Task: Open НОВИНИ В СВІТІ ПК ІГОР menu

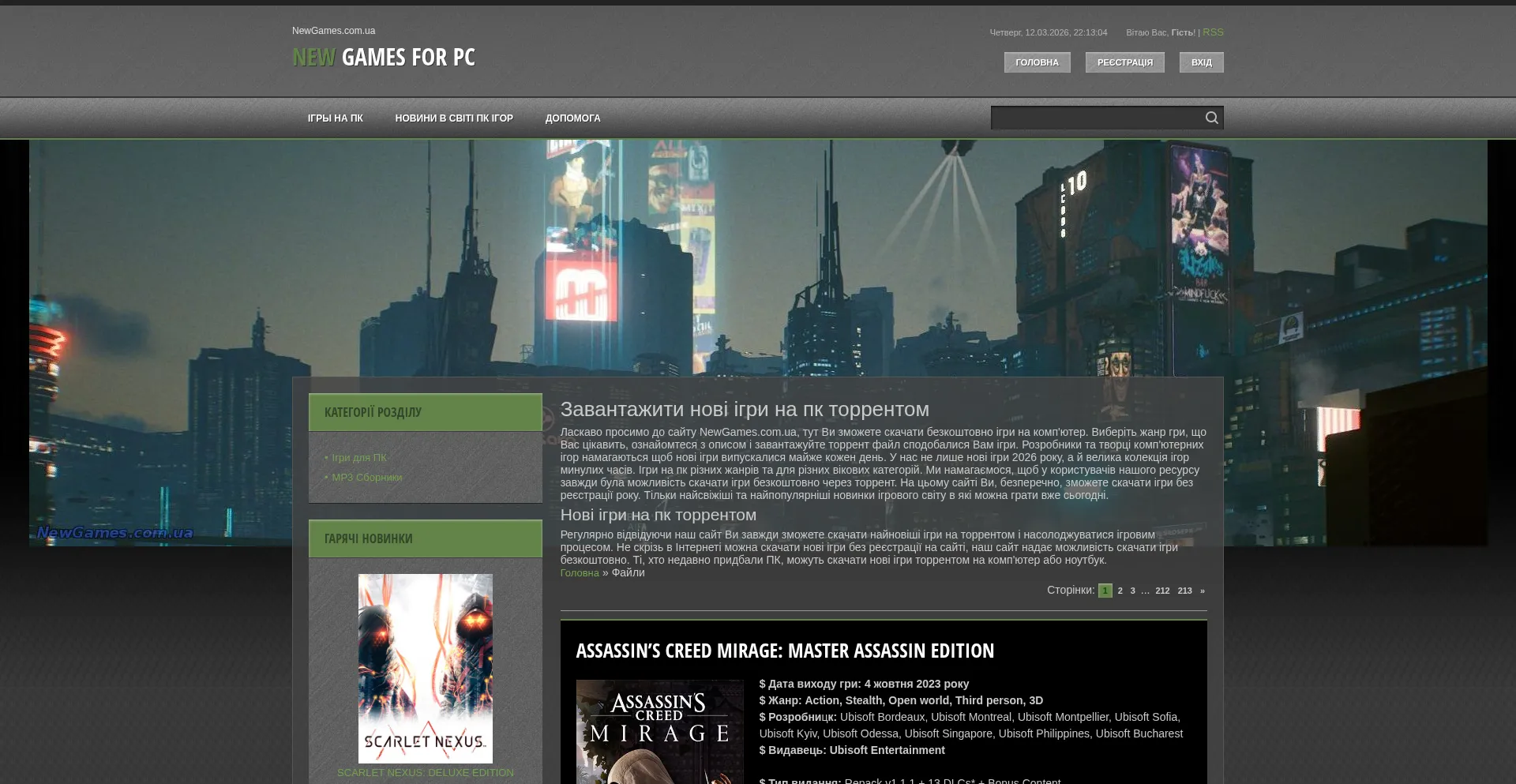Action: [454, 118]
